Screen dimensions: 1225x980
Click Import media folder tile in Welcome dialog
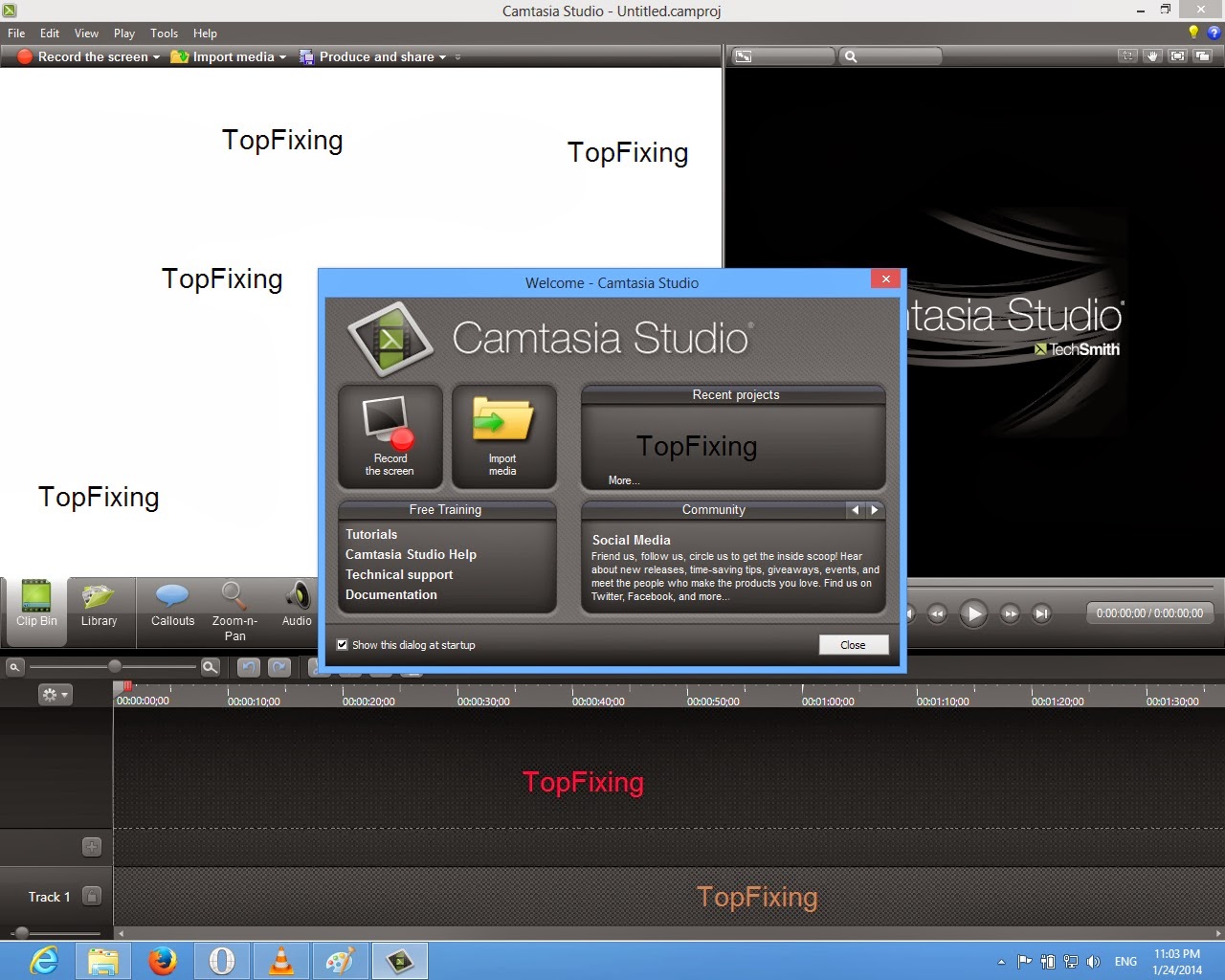pyautogui.click(x=503, y=436)
